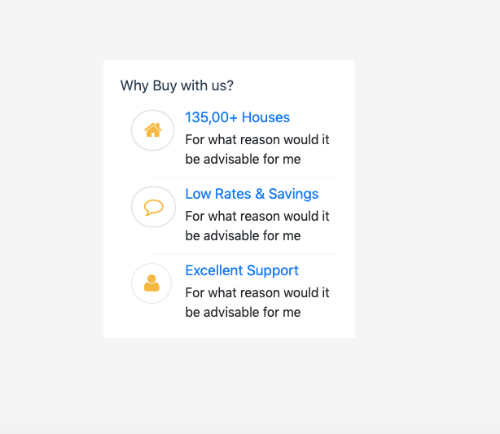Select the circular border around the chat bubble icon
The width and height of the screenshot is (500, 434).
(x=153, y=207)
